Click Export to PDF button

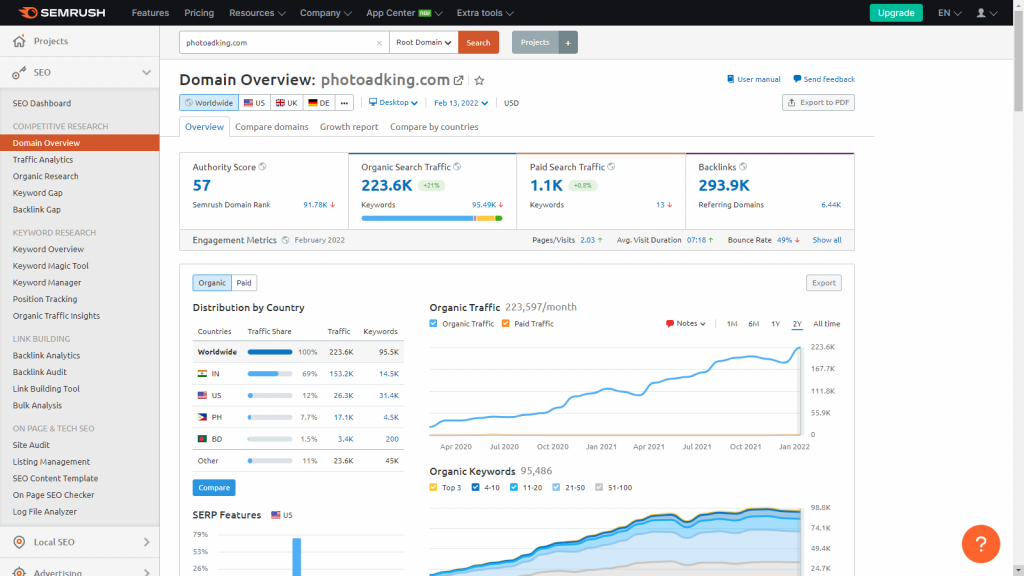pos(818,103)
